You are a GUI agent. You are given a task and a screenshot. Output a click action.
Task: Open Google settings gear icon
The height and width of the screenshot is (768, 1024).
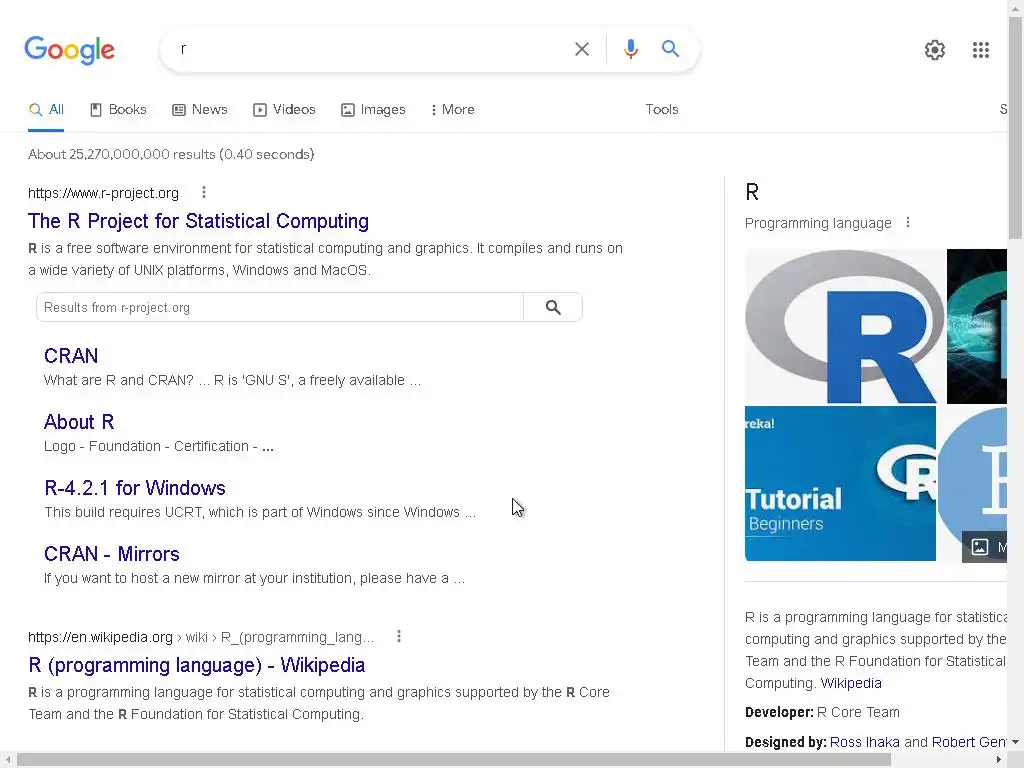point(935,50)
